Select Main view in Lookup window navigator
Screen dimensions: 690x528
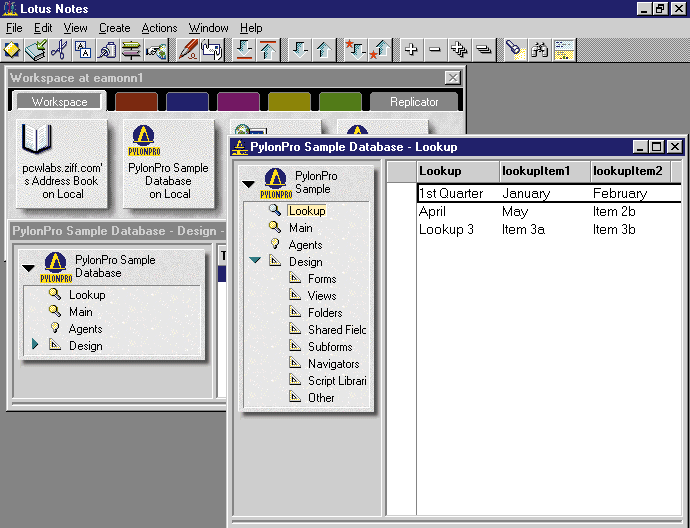pos(301,228)
